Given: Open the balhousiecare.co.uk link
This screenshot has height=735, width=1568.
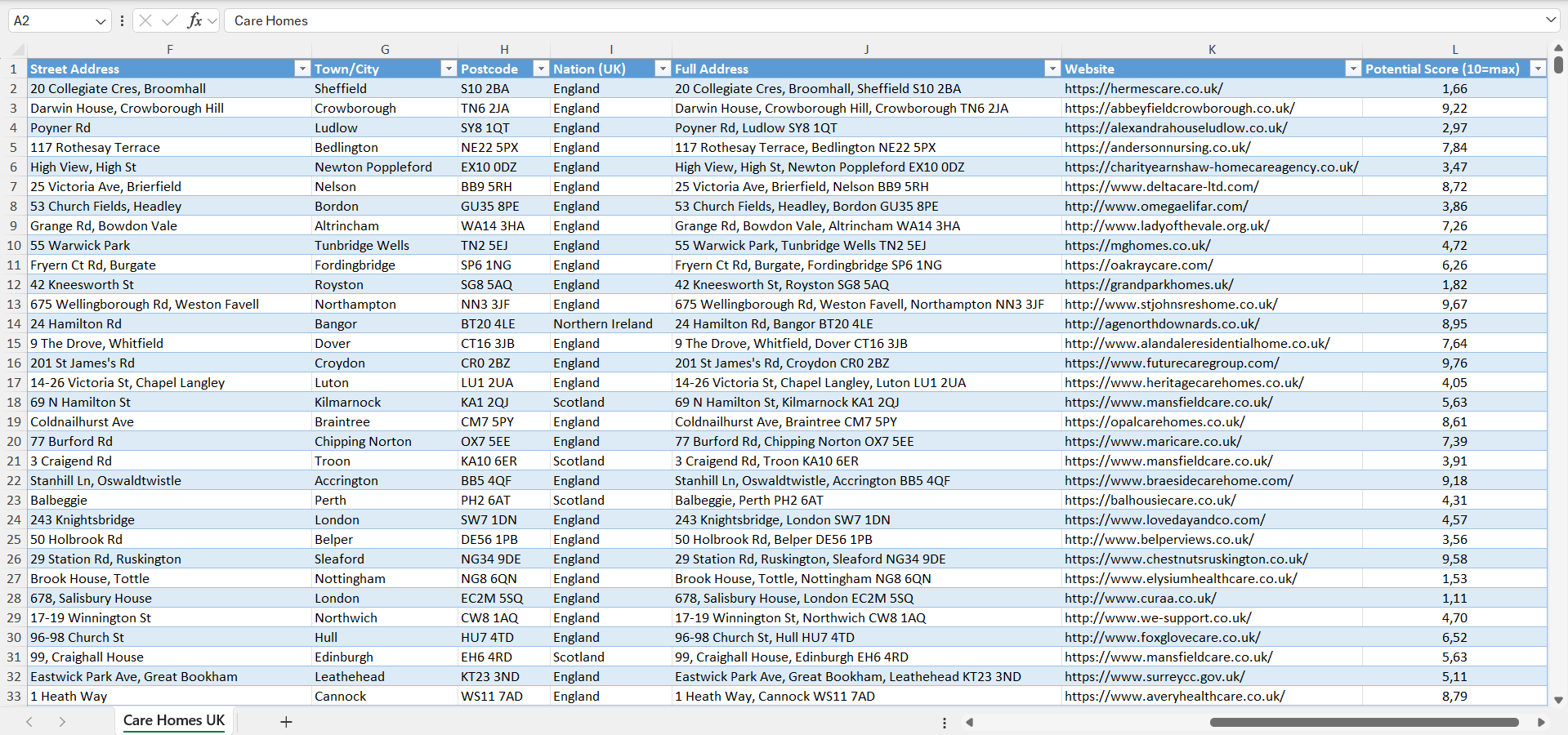Looking at the screenshot, I should tap(1150, 500).
